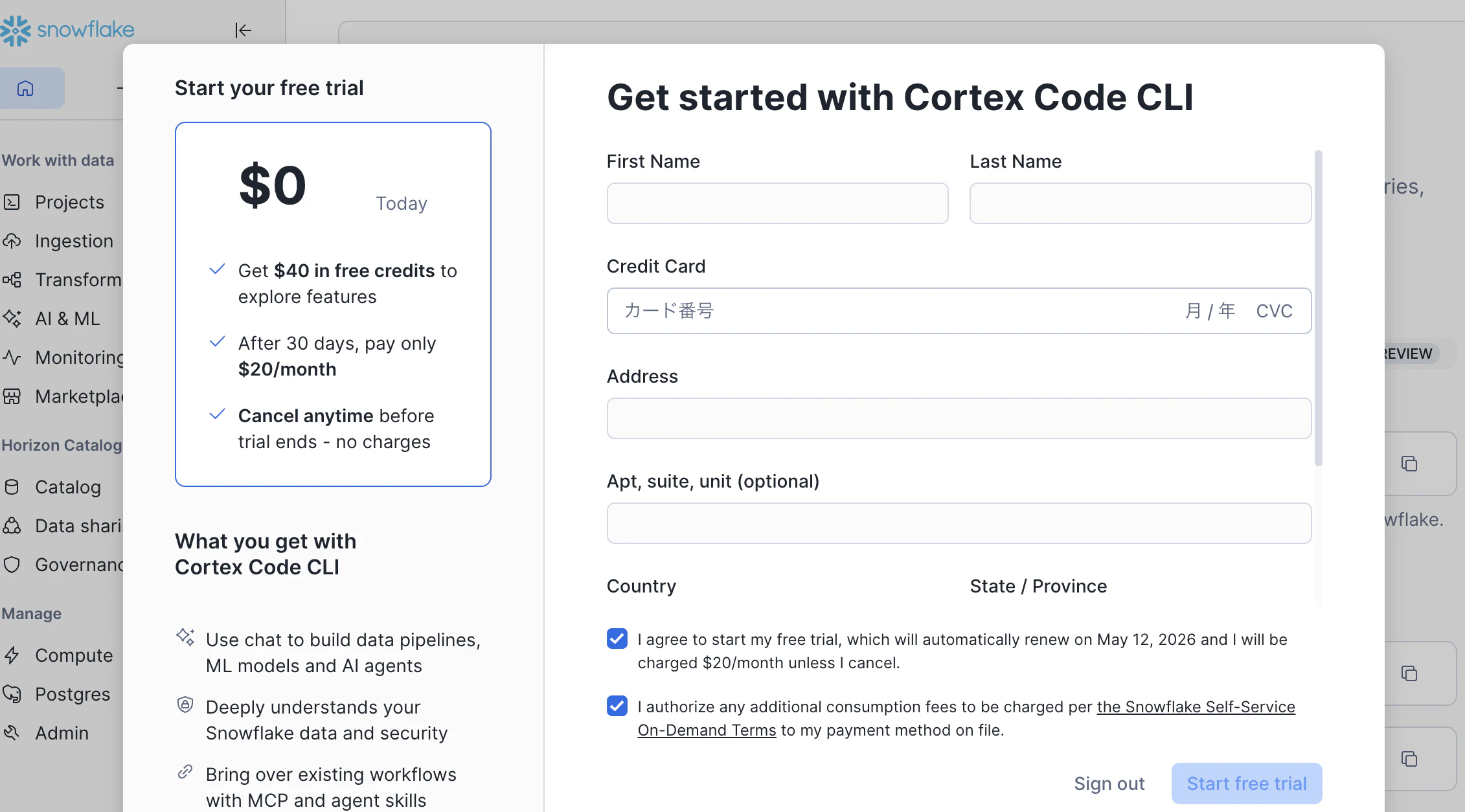Click the Marketplace store icon
The width and height of the screenshot is (1465, 812).
[x=12, y=396]
